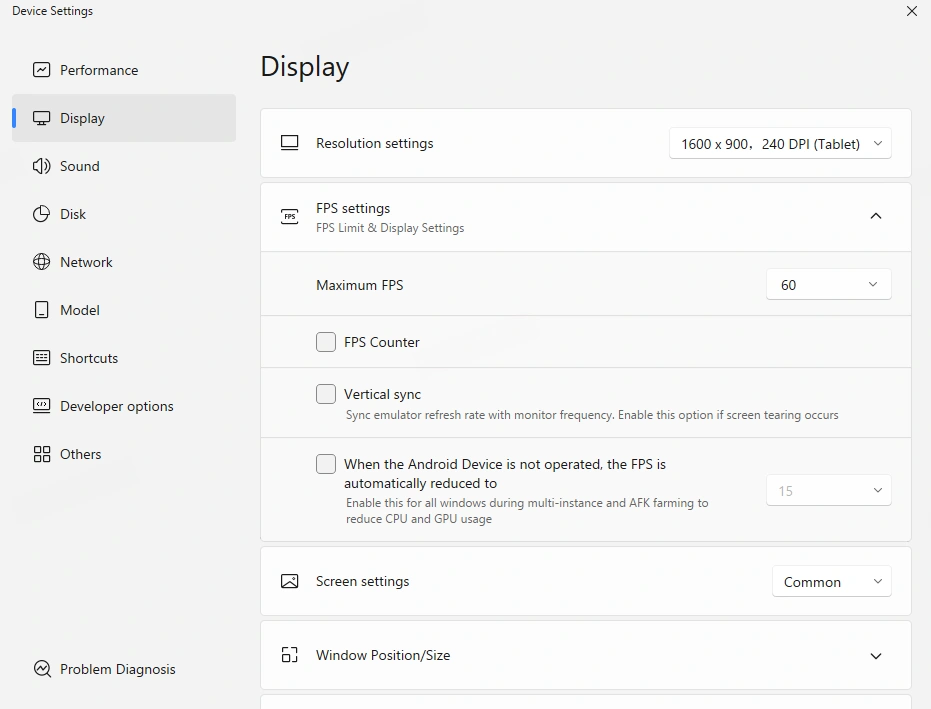The image size is (931, 709).
Task: Click the vertical sync description text
Action: point(592,414)
